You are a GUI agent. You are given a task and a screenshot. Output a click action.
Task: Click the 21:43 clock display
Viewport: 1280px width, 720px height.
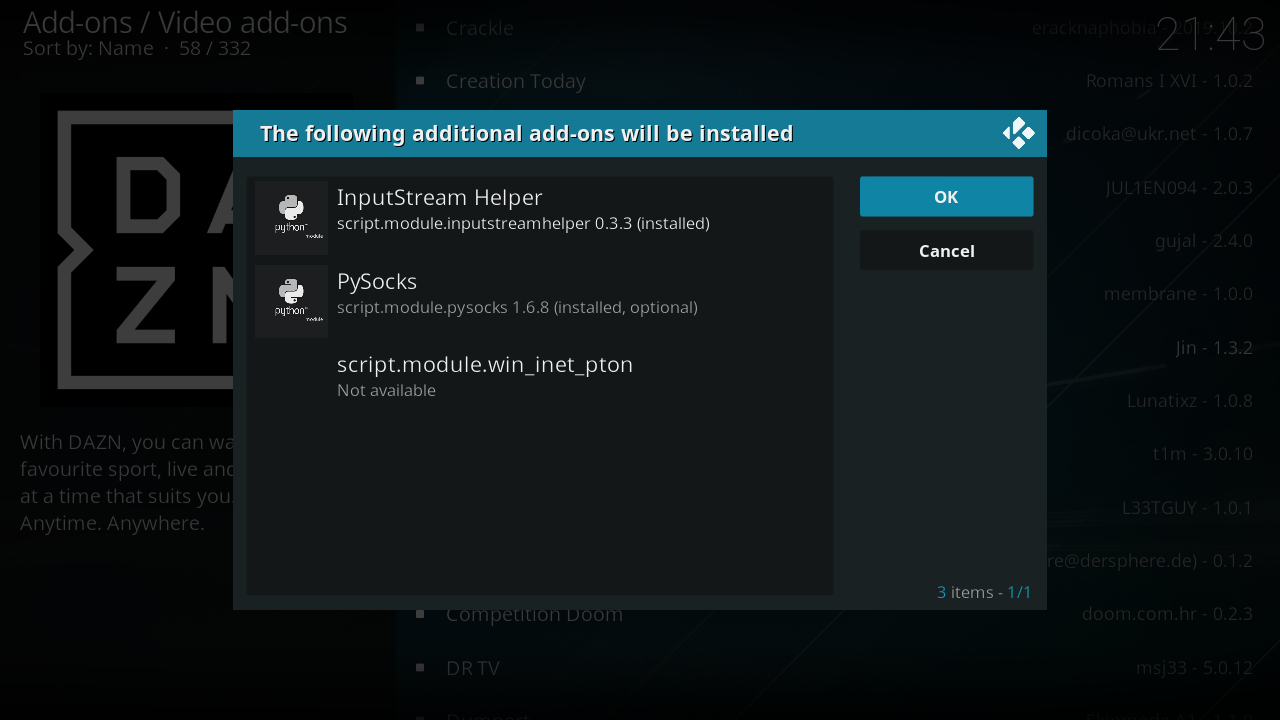pos(1210,36)
